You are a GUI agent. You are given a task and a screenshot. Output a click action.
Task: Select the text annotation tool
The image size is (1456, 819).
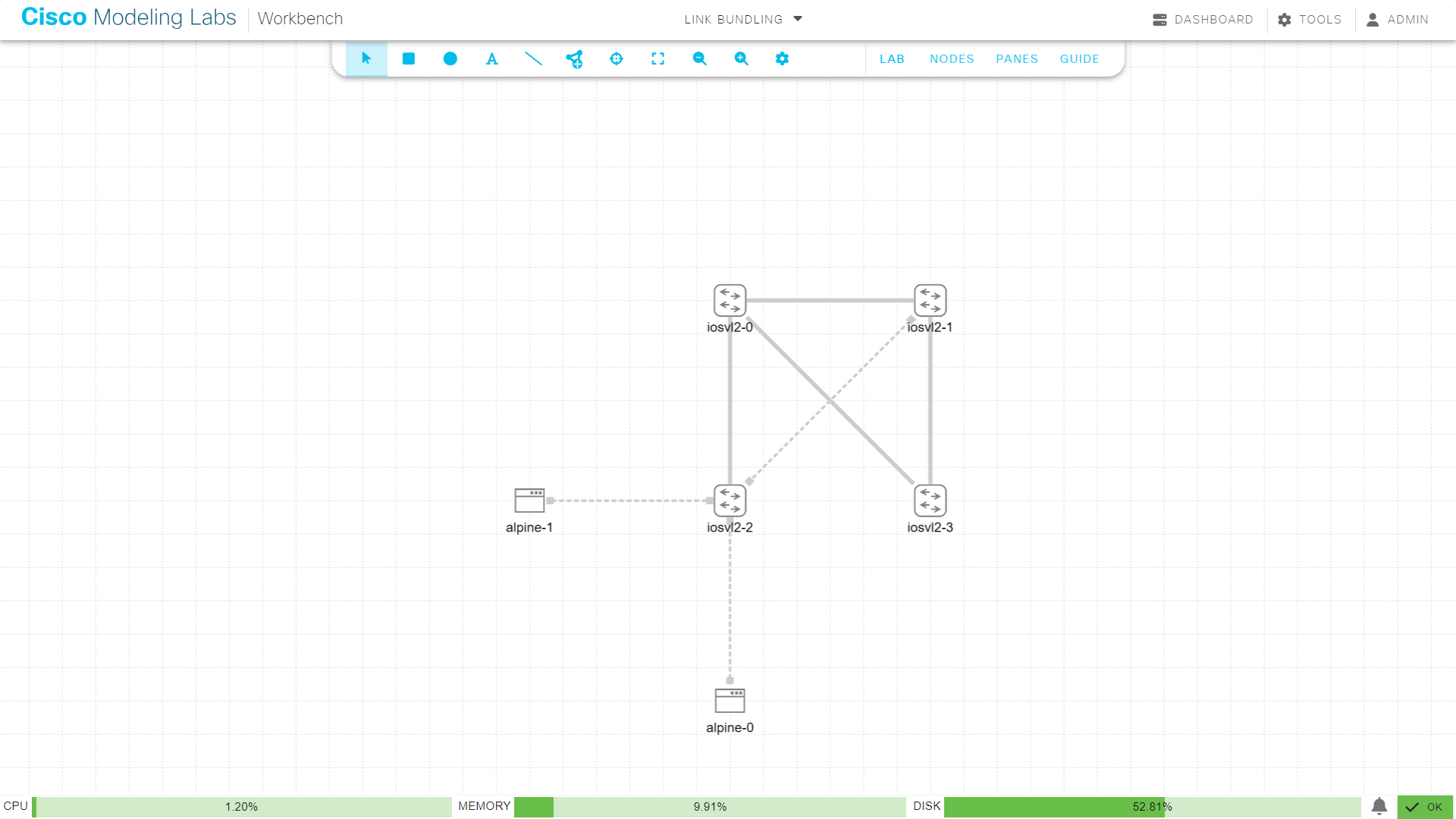click(491, 58)
